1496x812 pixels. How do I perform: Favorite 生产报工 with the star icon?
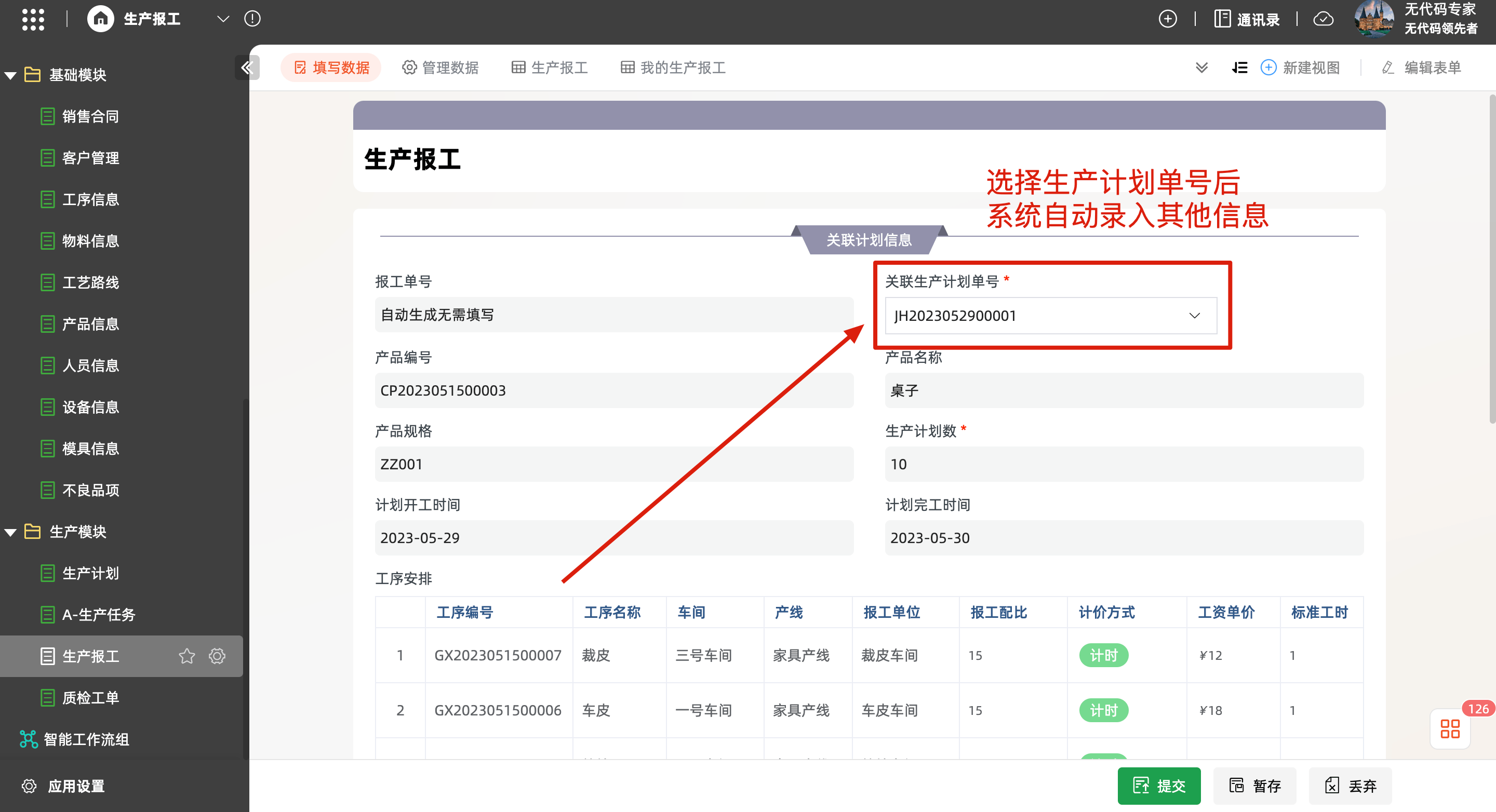tap(186, 656)
